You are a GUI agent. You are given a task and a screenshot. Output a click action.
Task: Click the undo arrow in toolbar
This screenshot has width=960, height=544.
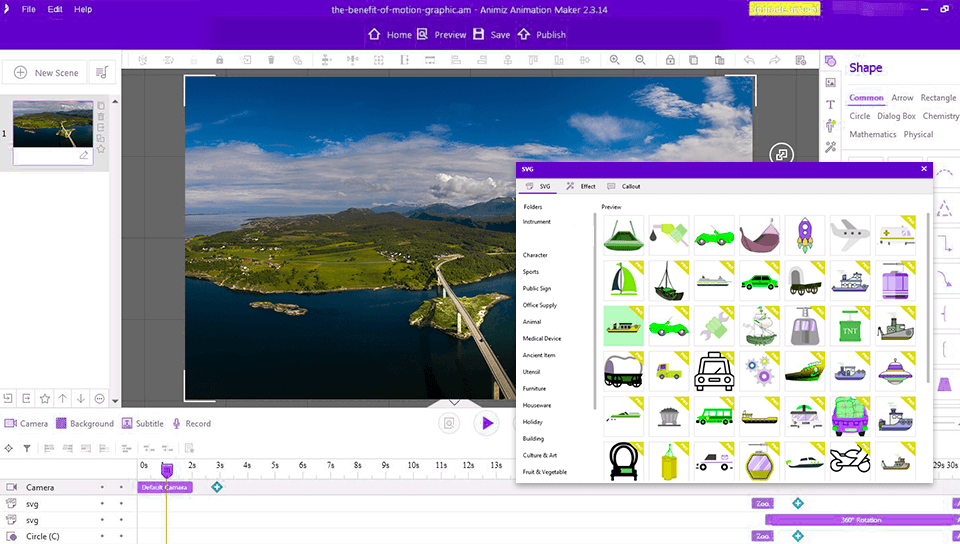point(749,60)
